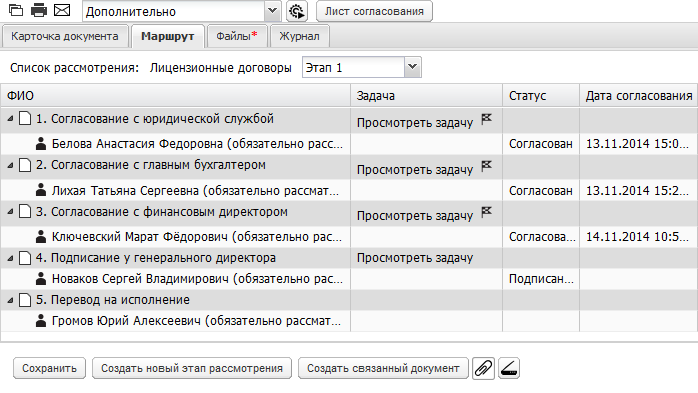Click the printer icon
Viewport: 698px width, 393px height.
(x=39, y=10)
